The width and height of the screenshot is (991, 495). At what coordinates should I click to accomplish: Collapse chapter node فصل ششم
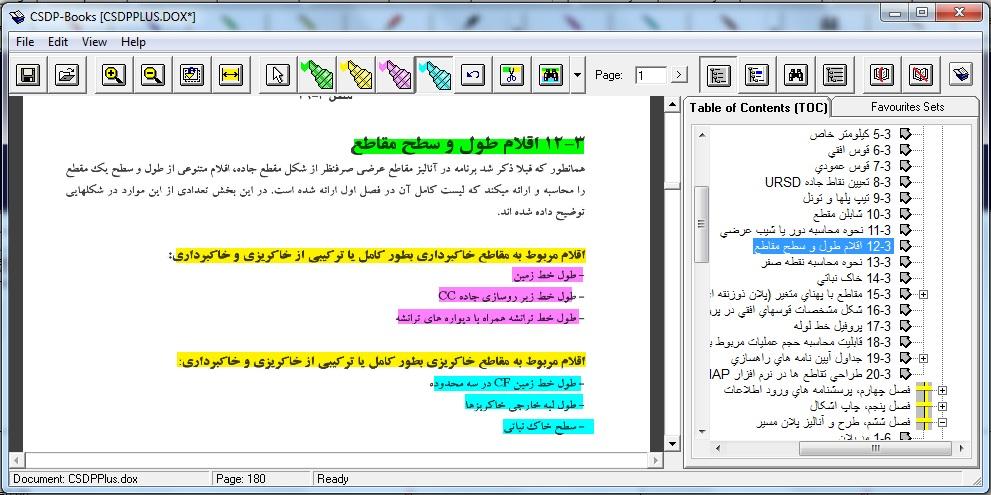(x=942, y=422)
